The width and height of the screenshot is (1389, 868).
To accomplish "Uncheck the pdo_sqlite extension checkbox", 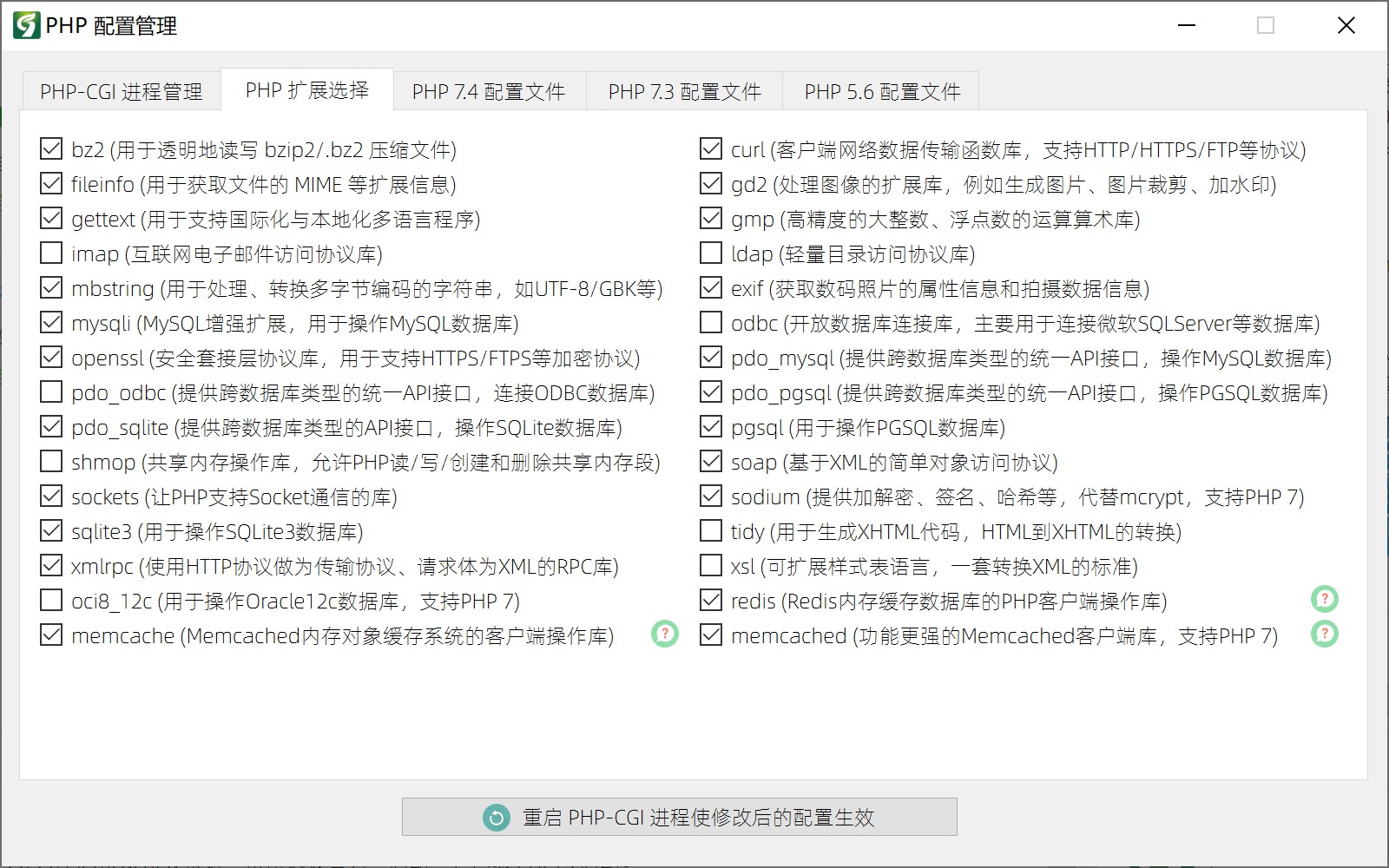I will click(51, 427).
